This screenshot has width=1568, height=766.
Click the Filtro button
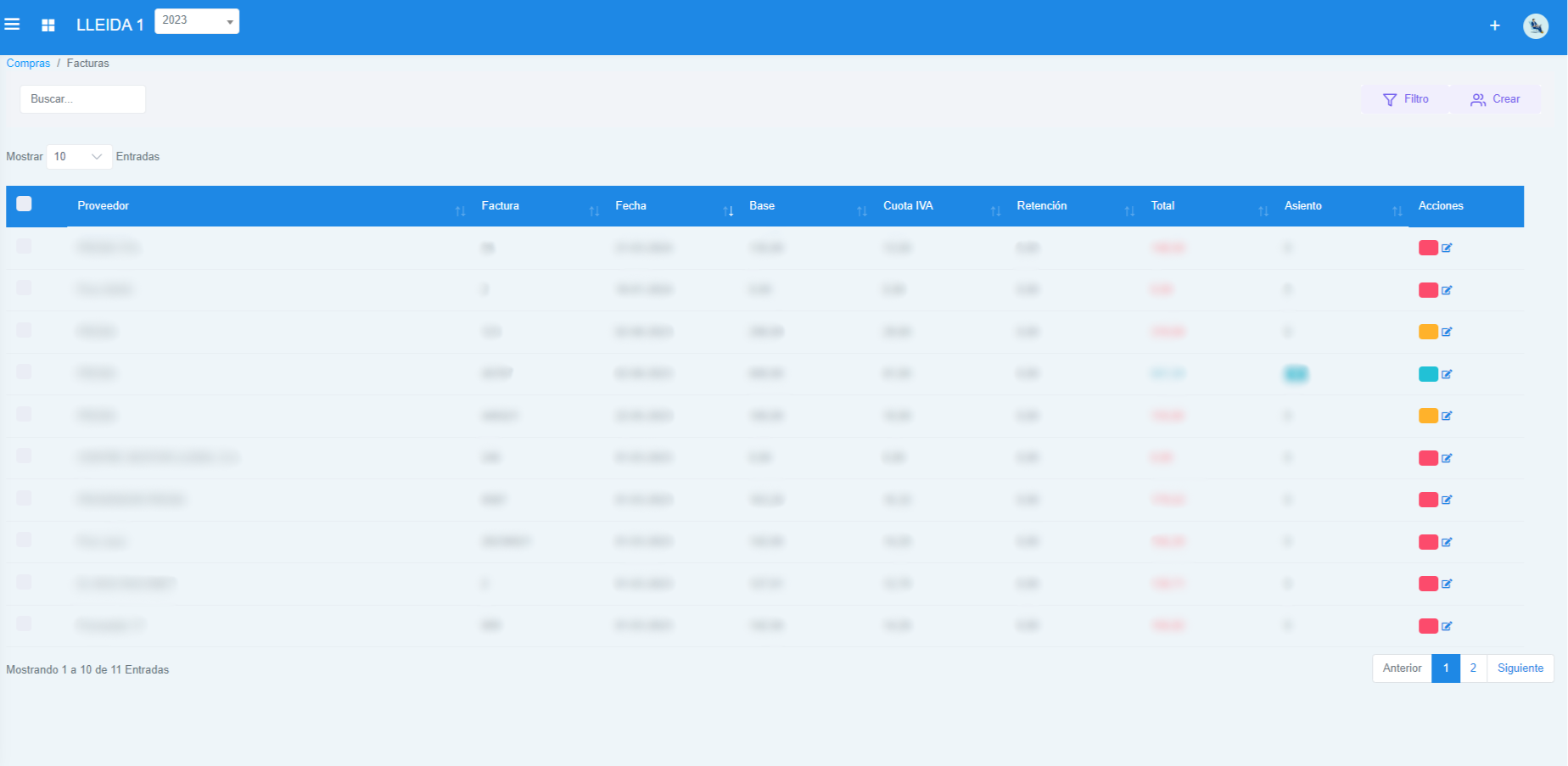click(1406, 99)
